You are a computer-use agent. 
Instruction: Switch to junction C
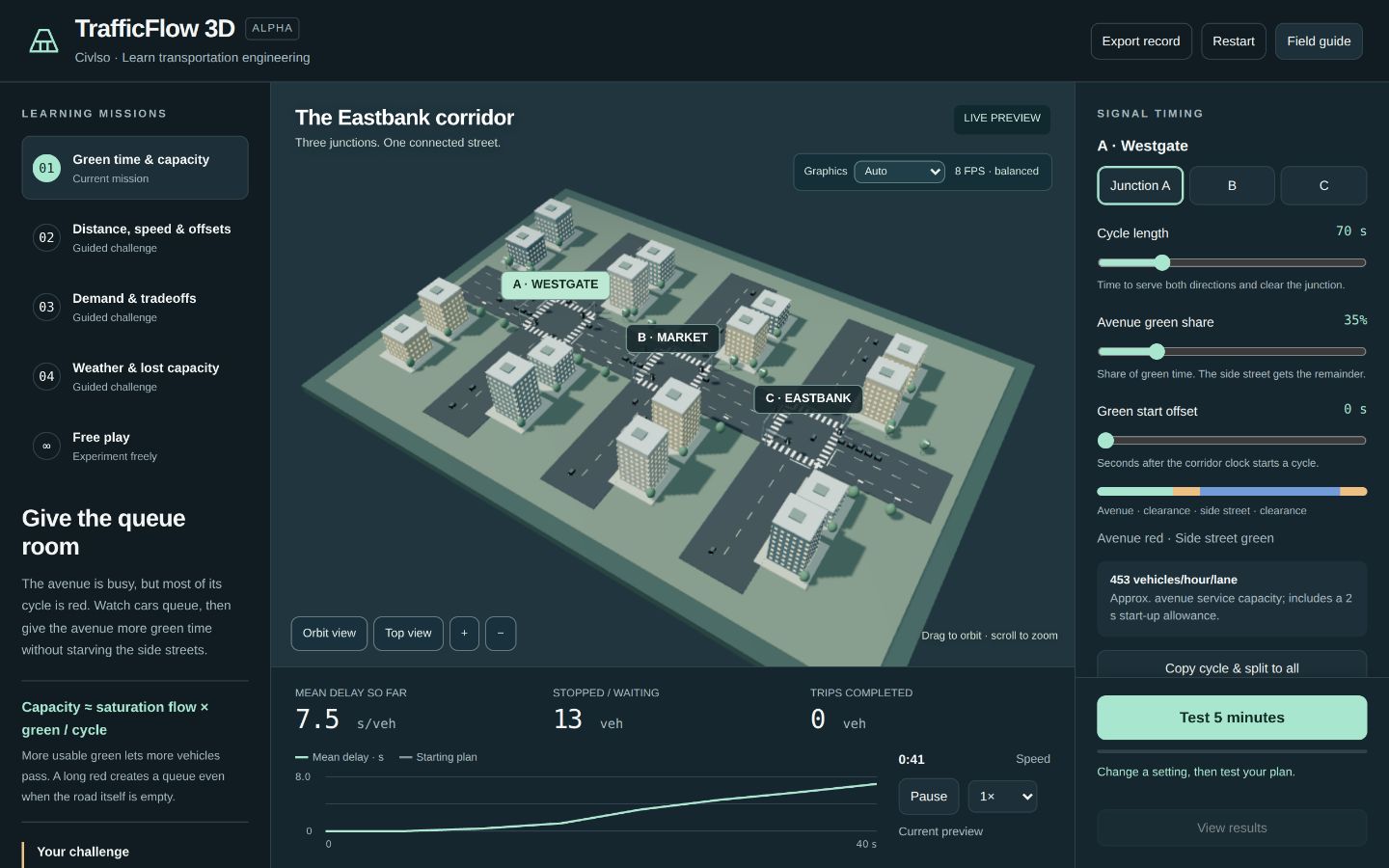pyautogui.click(x=1323, y=185)
